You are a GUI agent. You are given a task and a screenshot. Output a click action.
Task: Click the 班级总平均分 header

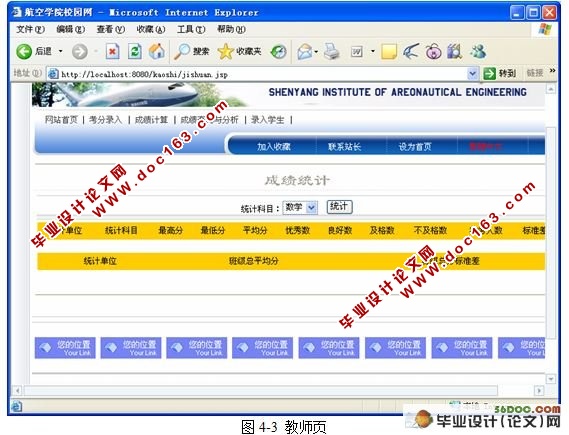(x=254, y=261)
